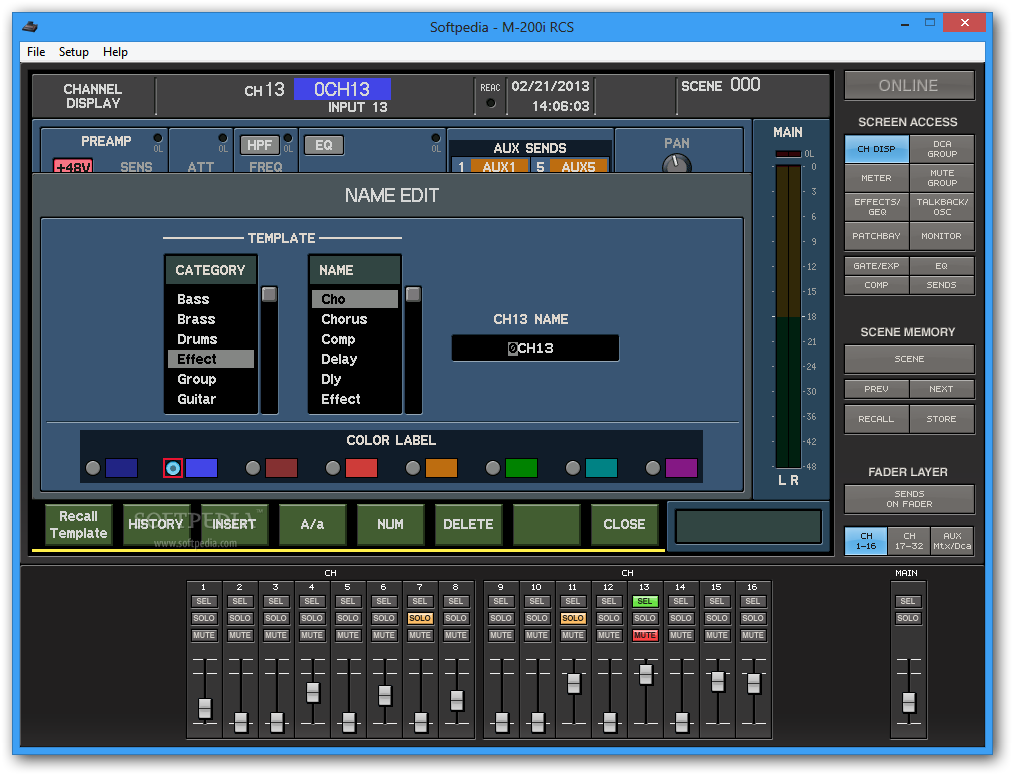Open the COMP screen
Screen dimensions: 1013x775
tap(876, 285)
